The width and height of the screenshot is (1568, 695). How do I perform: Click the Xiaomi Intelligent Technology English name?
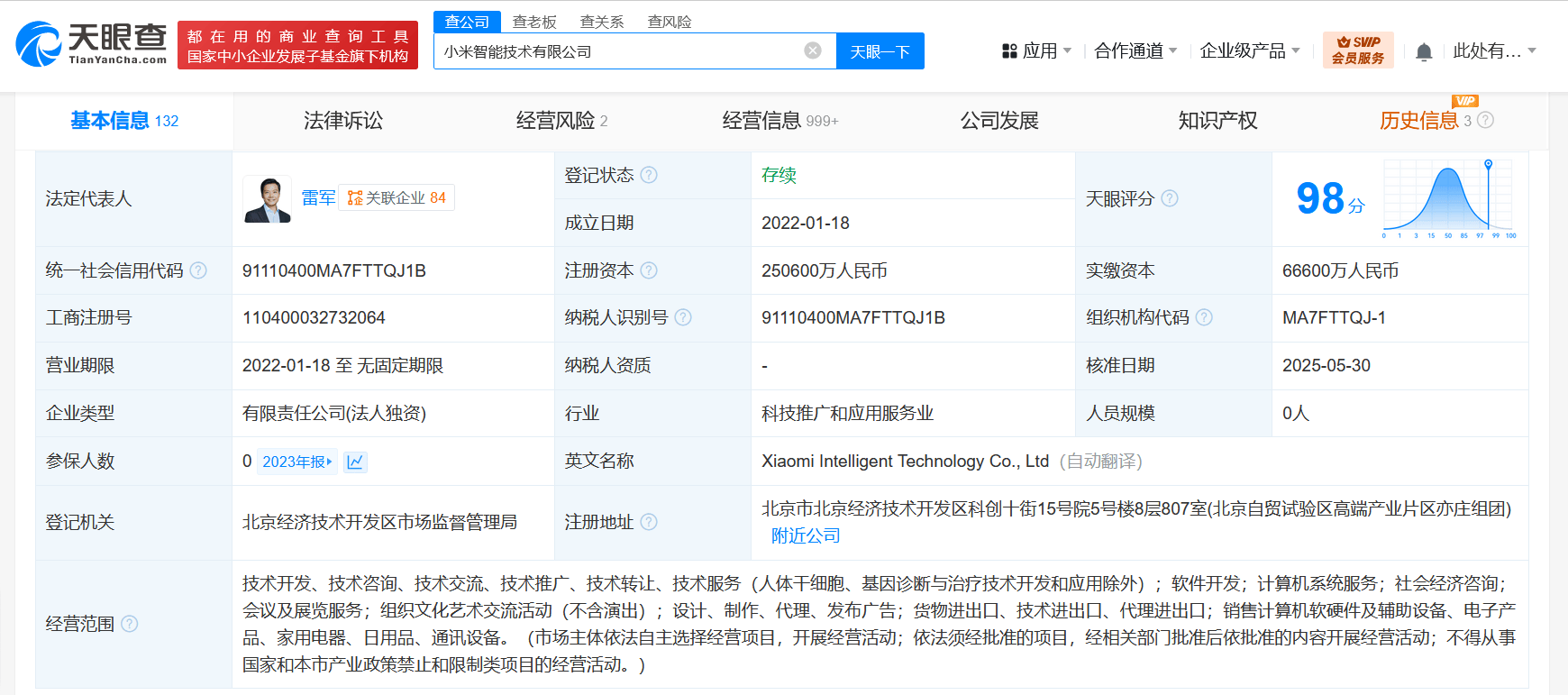906,461
